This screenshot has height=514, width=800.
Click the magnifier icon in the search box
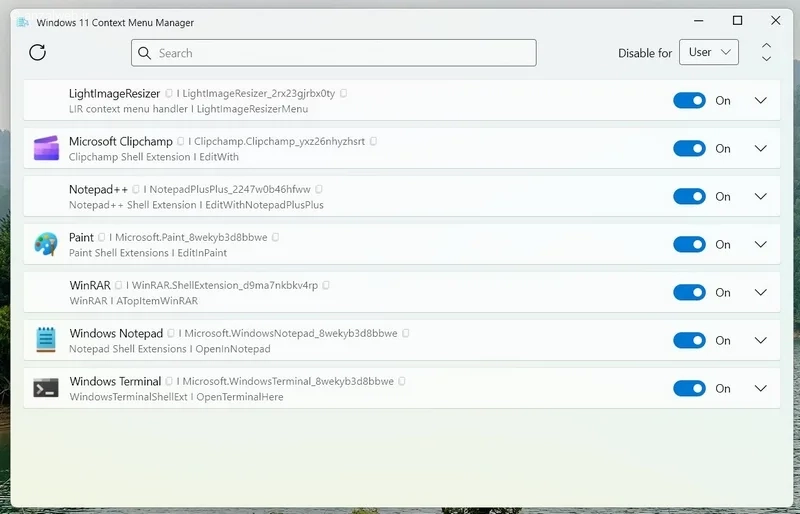pyautogui.click(x=144, y=53)
